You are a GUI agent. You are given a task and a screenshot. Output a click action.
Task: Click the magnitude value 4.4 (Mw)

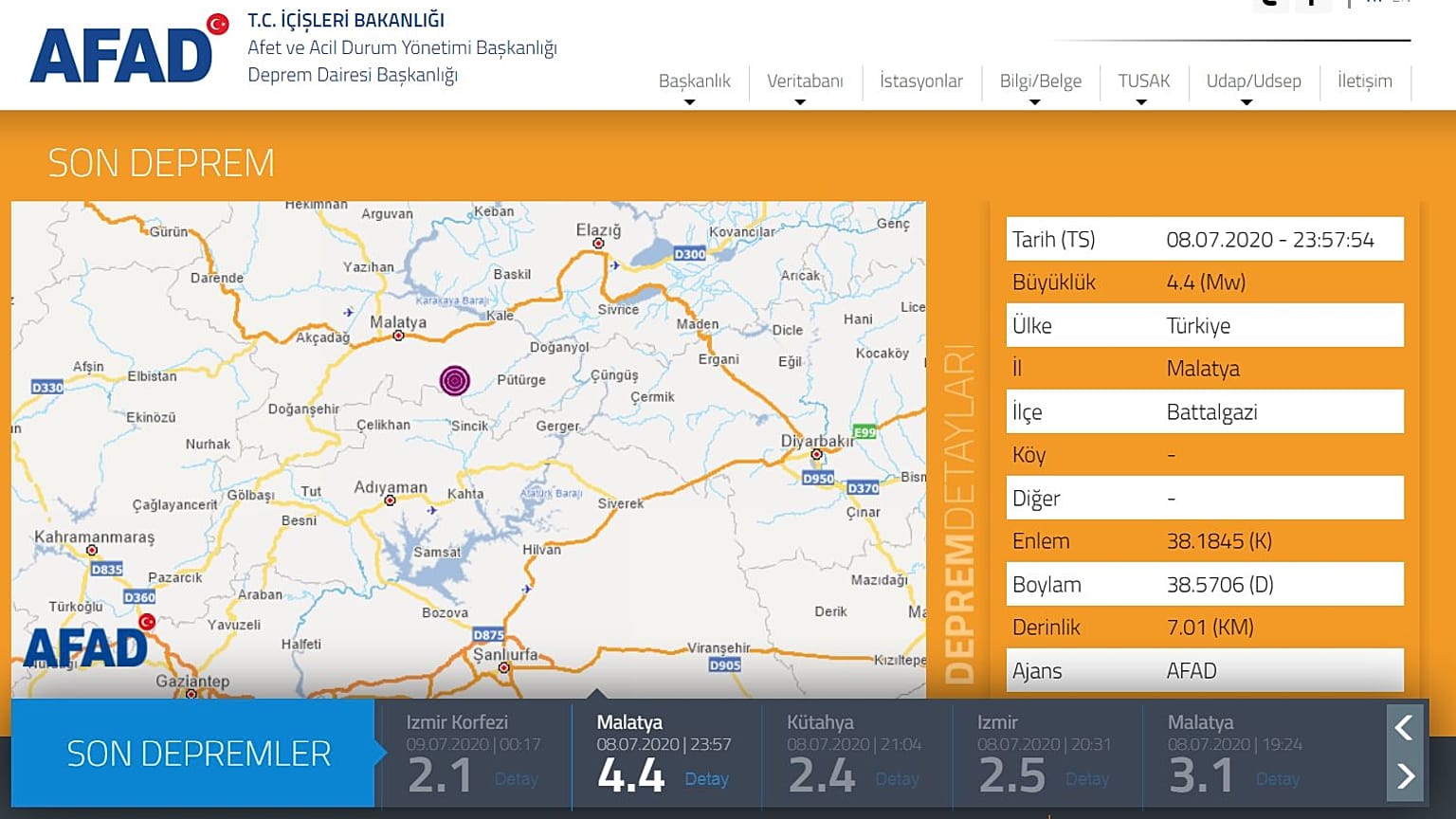(x=1206, y=282)
